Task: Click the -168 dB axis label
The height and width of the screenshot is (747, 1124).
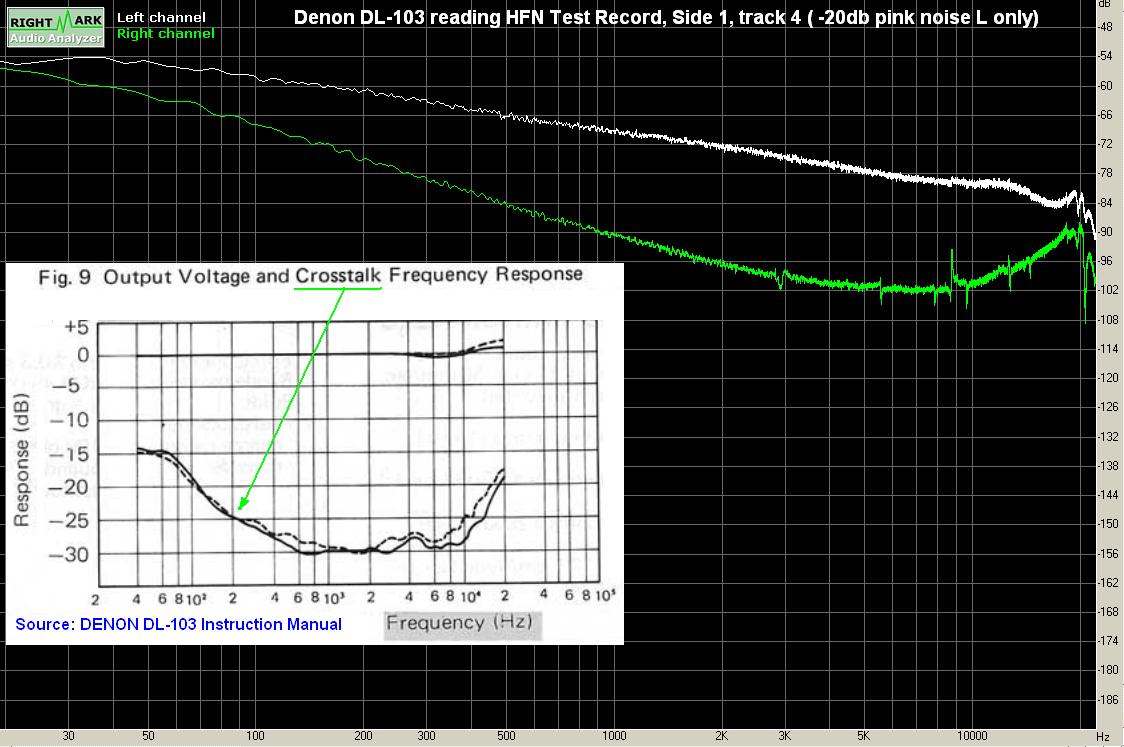Action: coord(1108,612)
